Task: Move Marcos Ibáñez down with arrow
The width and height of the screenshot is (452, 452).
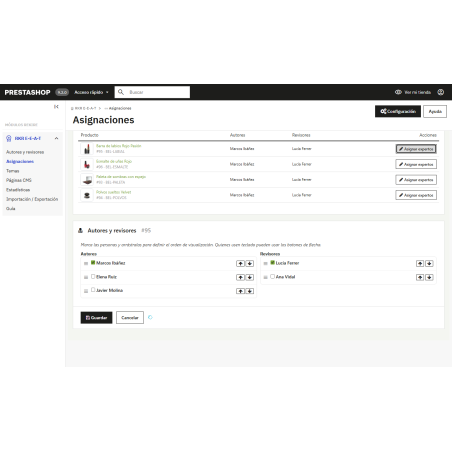Action: (x=250, y=264)
